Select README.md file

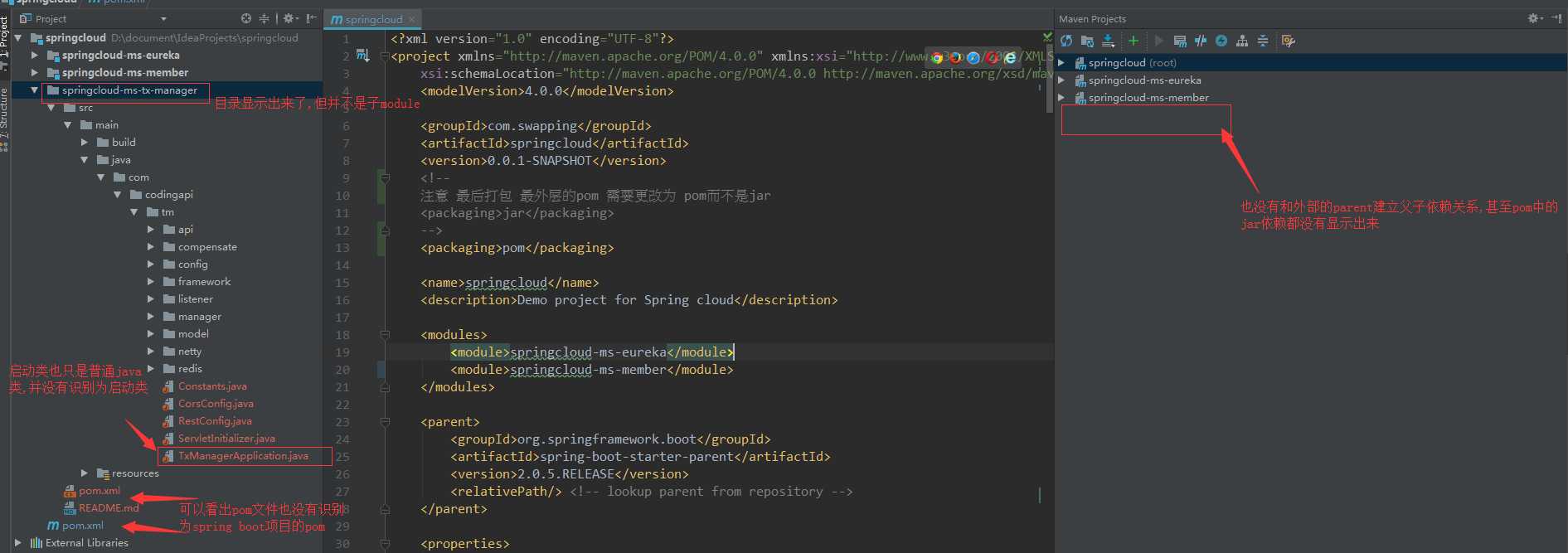point(108,508)
